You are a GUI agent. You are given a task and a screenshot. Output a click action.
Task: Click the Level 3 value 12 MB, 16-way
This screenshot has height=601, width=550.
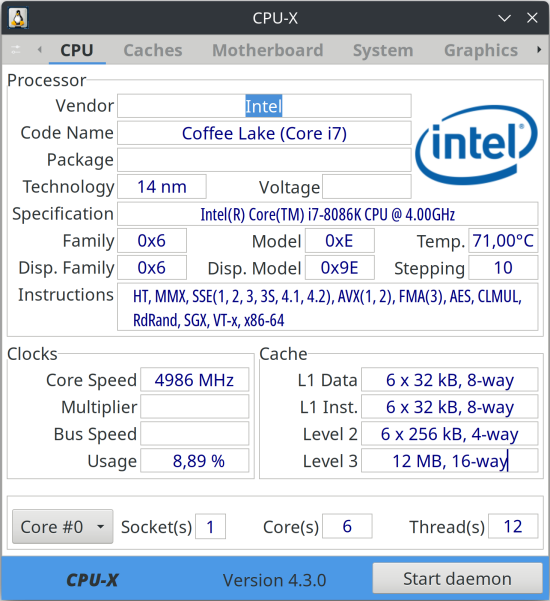pyautogui.click(x=450, y=461)
